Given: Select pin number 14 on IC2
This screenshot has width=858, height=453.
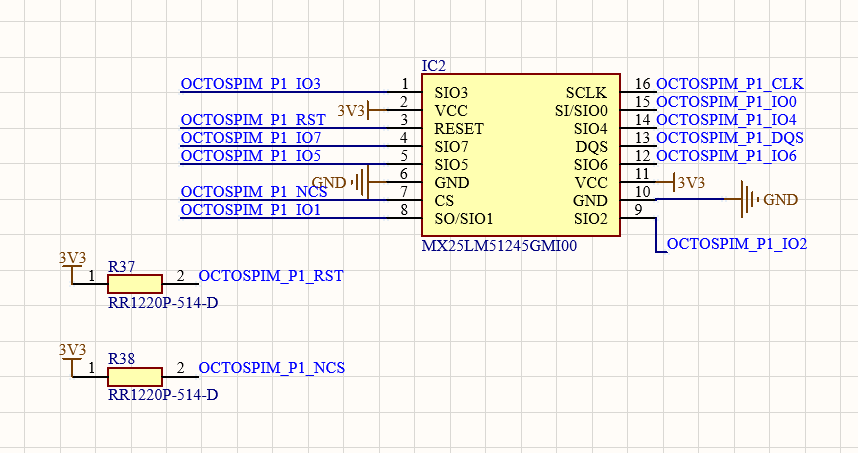Looking at the screenshot, I should tap(642, 120).
